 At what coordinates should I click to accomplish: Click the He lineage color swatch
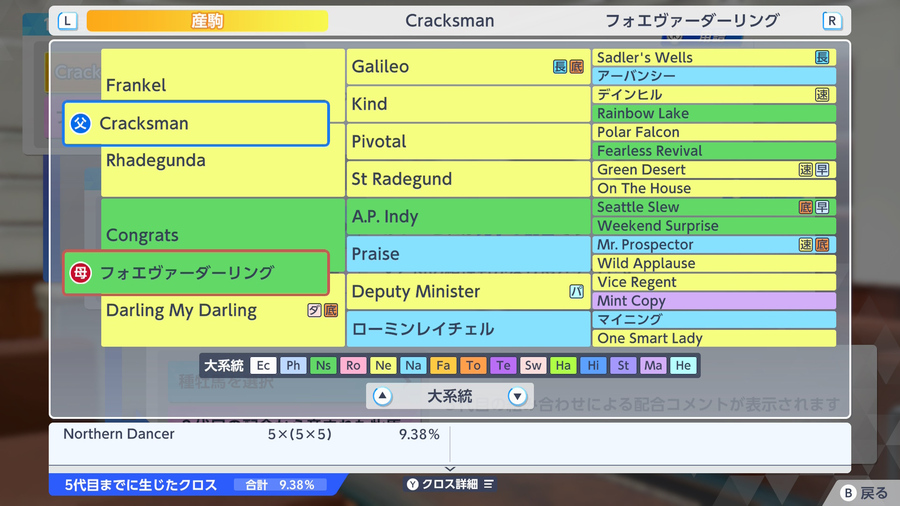click(x=683, y=365)
